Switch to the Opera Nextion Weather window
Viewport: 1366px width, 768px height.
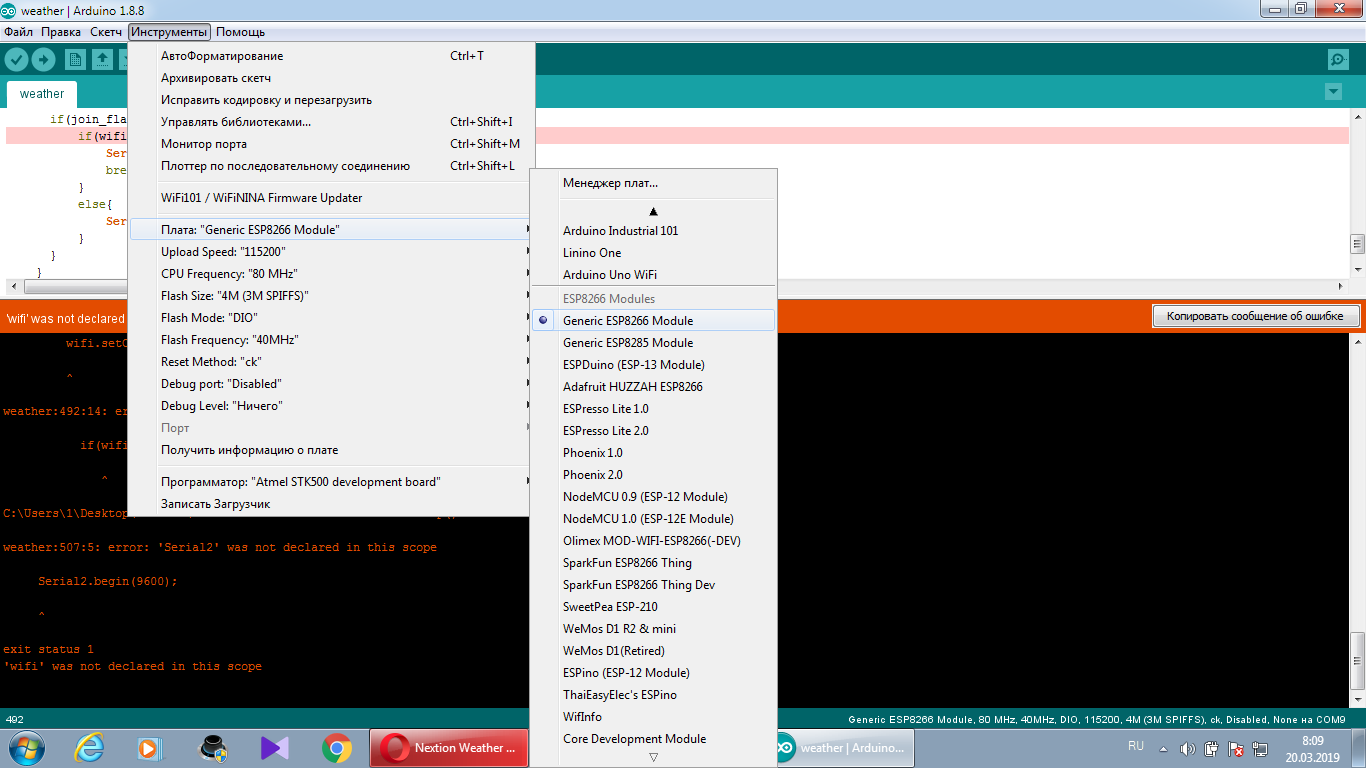[x=449, y=748]
